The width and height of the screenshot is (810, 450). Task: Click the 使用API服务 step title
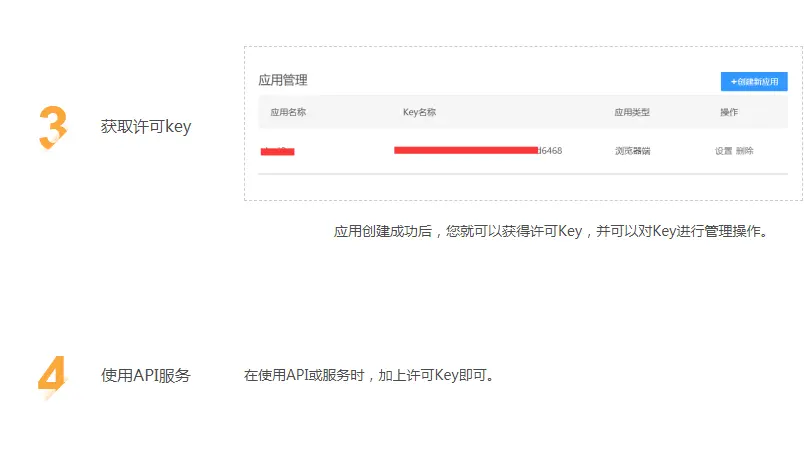pyautogui.click(x=146, y=376)
